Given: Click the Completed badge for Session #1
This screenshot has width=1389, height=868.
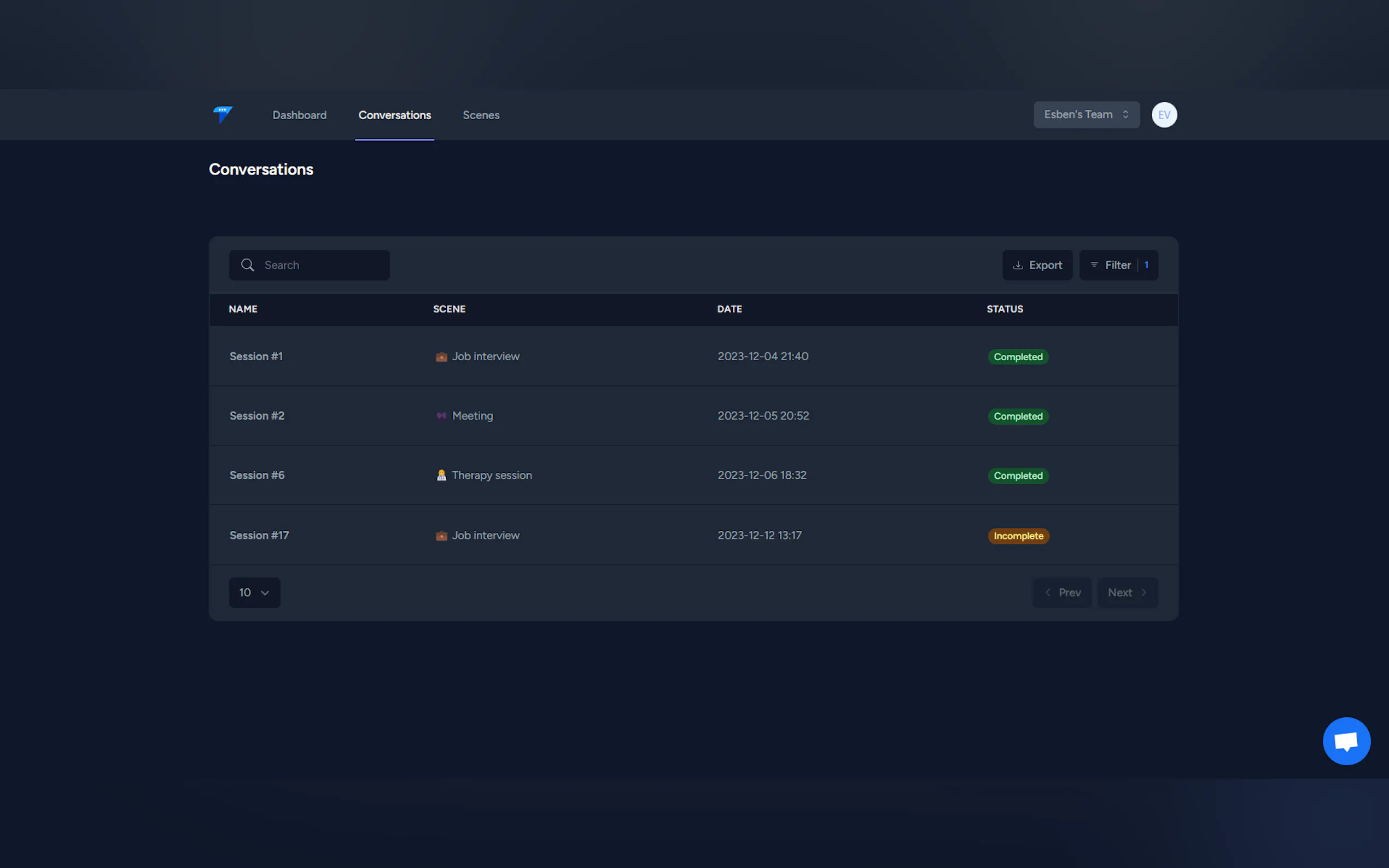Looking at the screenshot, I should pos(1018,356).
